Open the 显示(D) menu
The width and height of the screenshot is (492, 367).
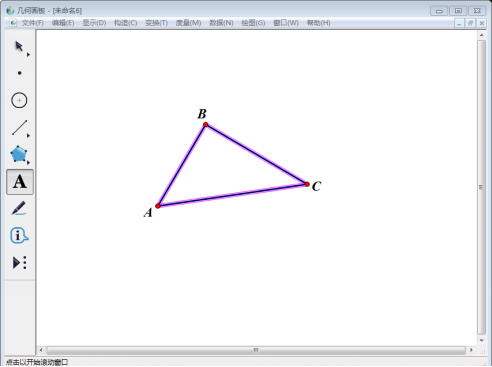(94, 23)
